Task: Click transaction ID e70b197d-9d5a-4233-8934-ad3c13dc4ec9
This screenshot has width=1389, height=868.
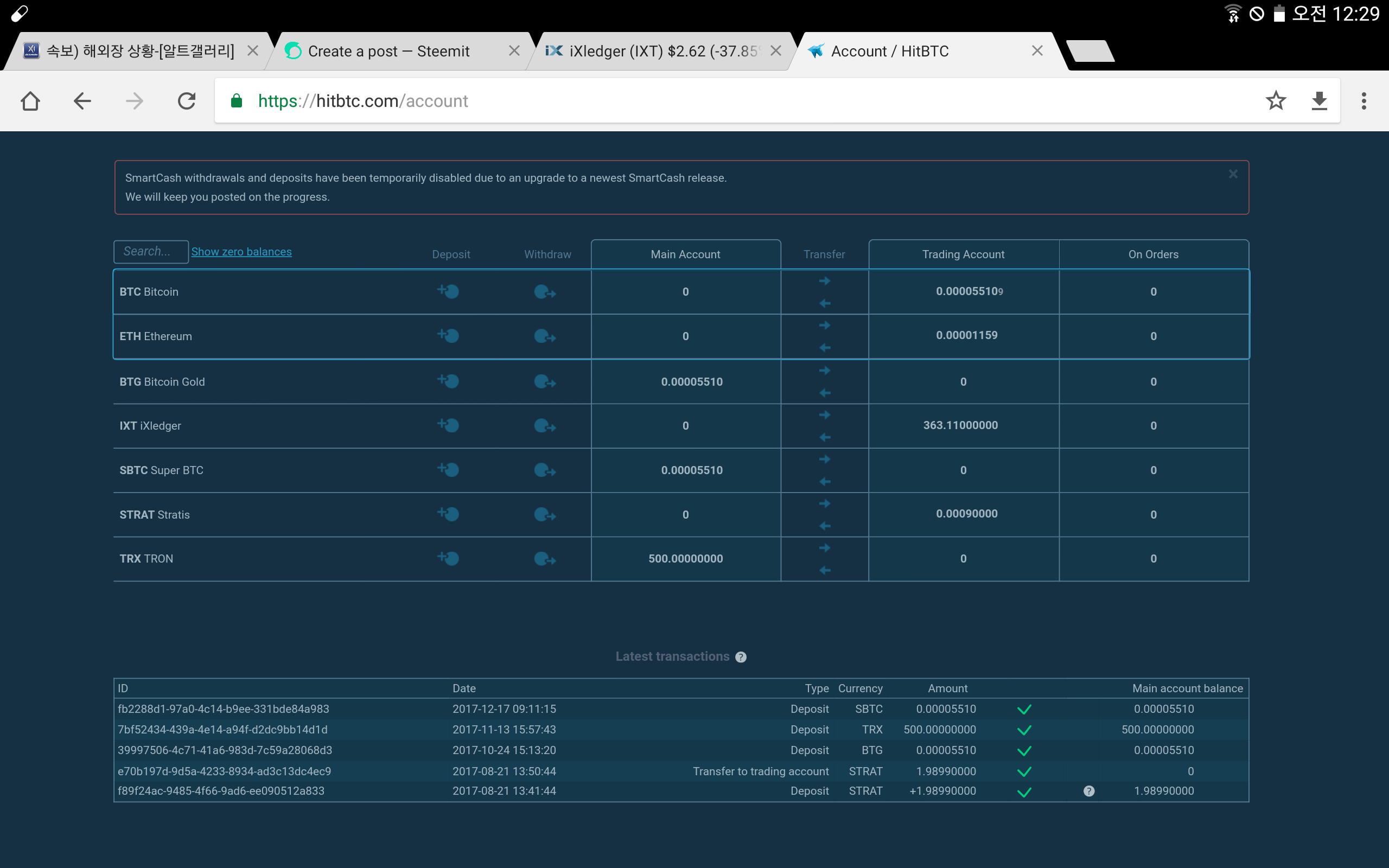Action: [x=224, y=771]
